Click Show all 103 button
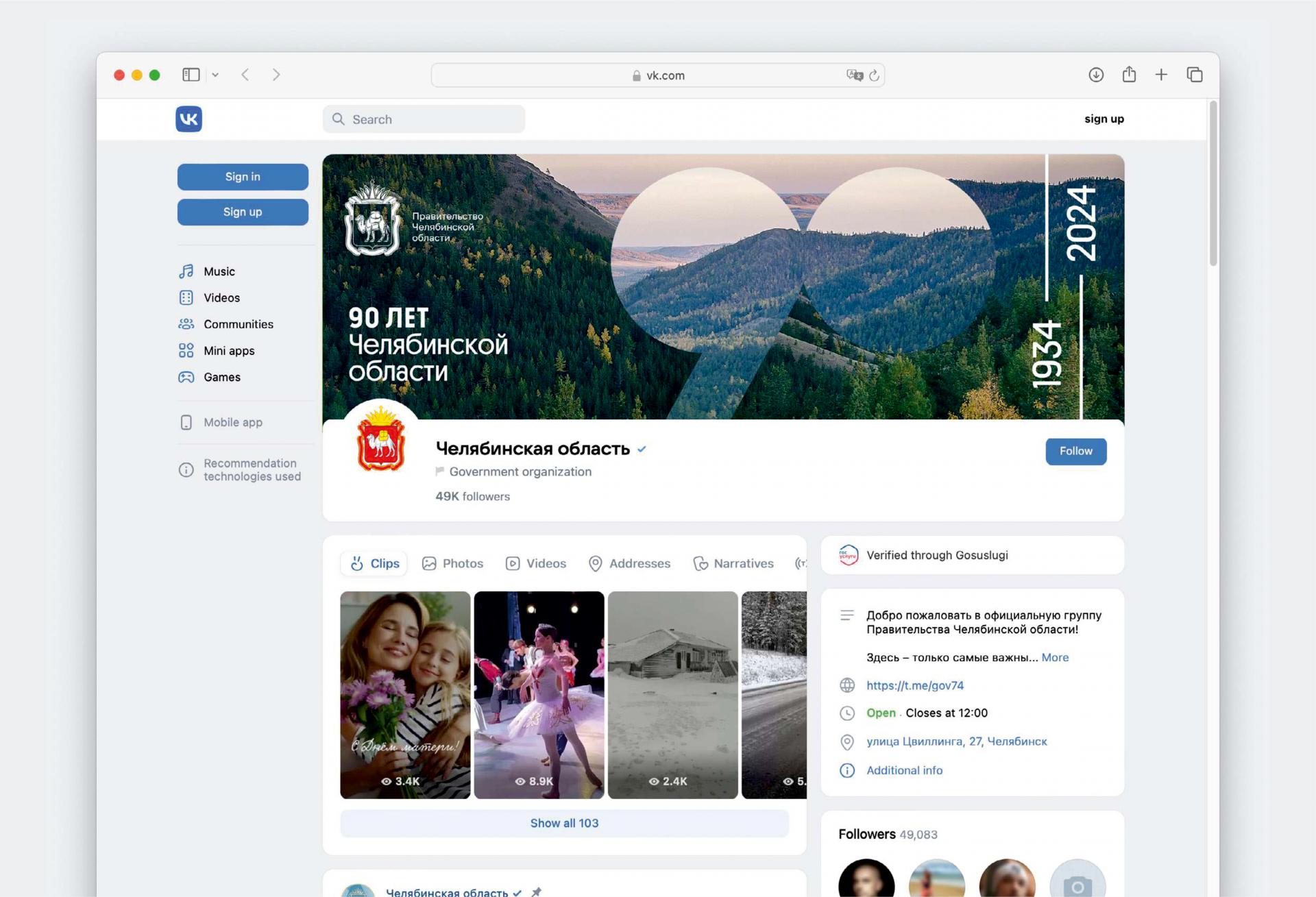This screenshot has height=897, width=1316. (565, 823)
